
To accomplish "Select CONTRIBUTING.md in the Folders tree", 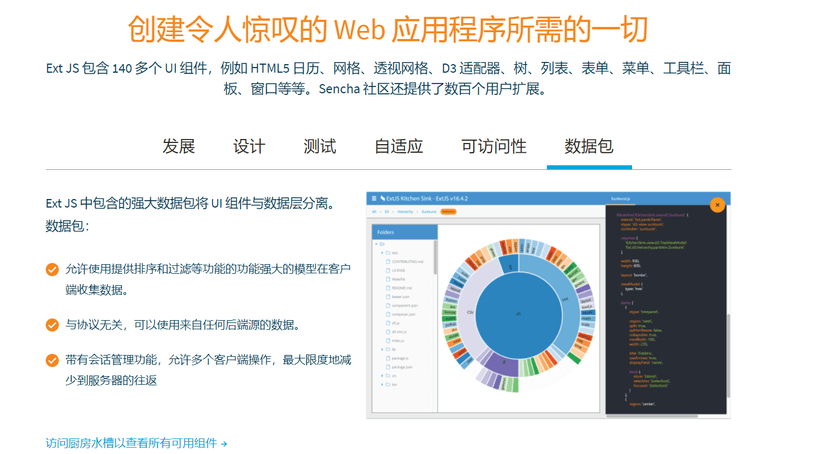I will (x=407, y=261).
